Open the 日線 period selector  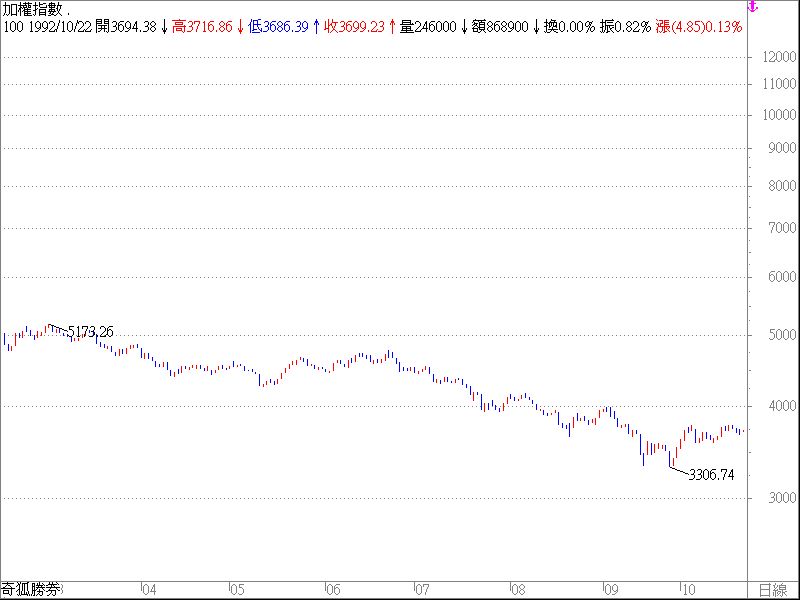pos(772,590)
